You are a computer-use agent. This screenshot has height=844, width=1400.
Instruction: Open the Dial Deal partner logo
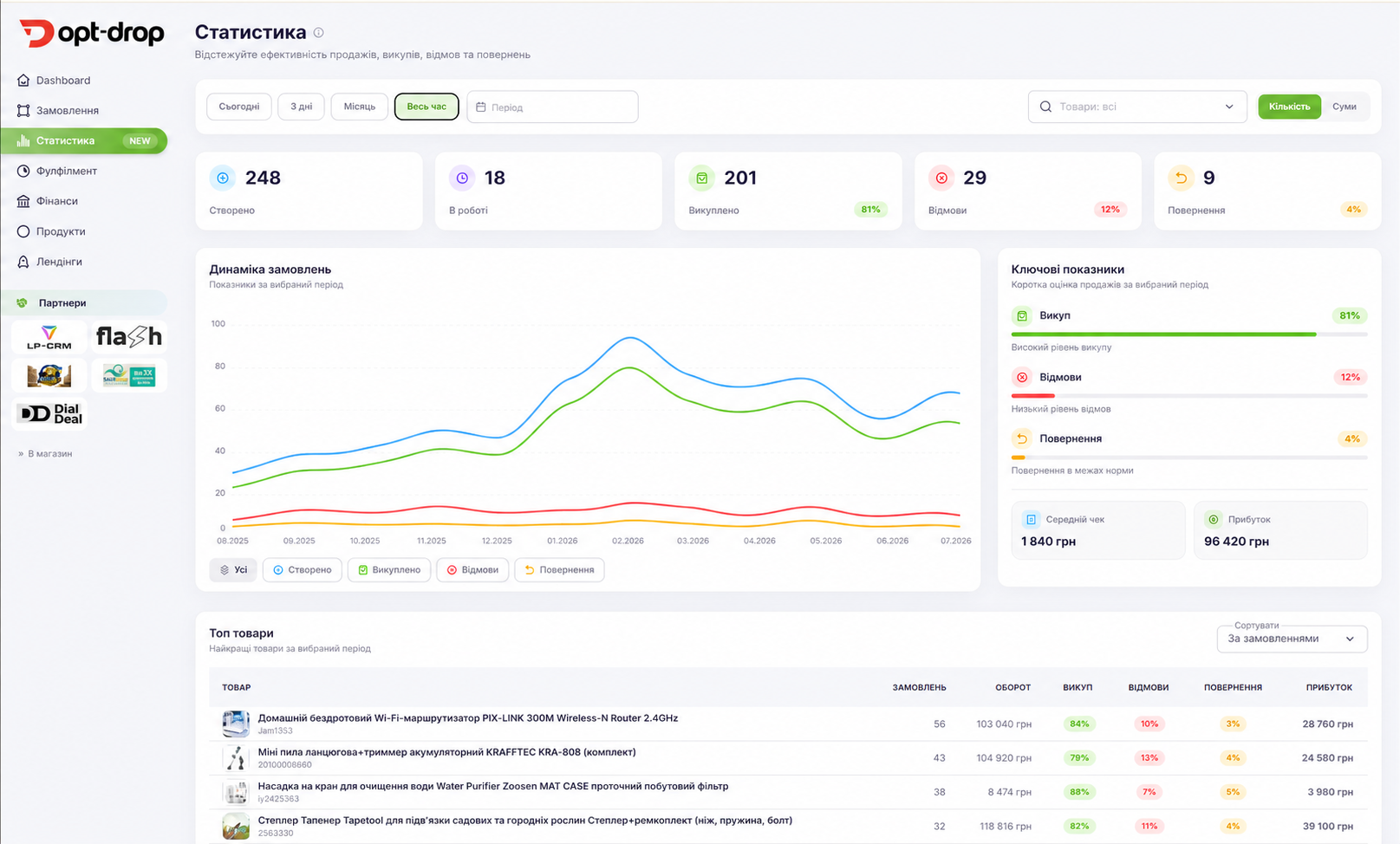[x=49, y=414]
